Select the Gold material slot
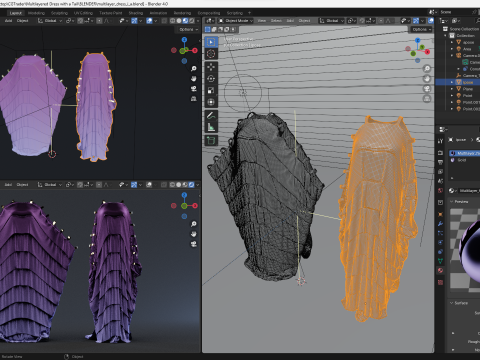This screenshot has height=360, width=480. (465, 160)
